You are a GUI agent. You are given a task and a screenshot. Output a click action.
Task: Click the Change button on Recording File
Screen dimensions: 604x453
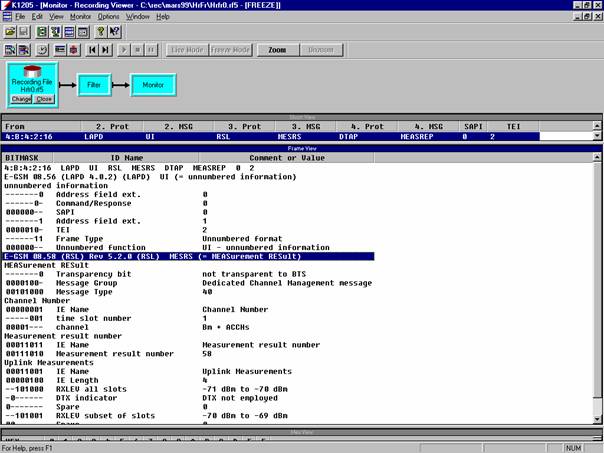22,99
